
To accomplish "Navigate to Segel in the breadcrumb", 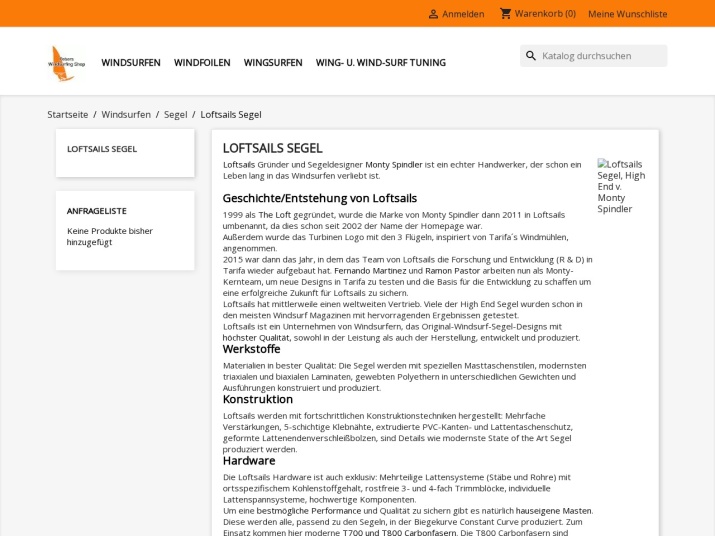I will pyautogui.click(x=176, y=115).
